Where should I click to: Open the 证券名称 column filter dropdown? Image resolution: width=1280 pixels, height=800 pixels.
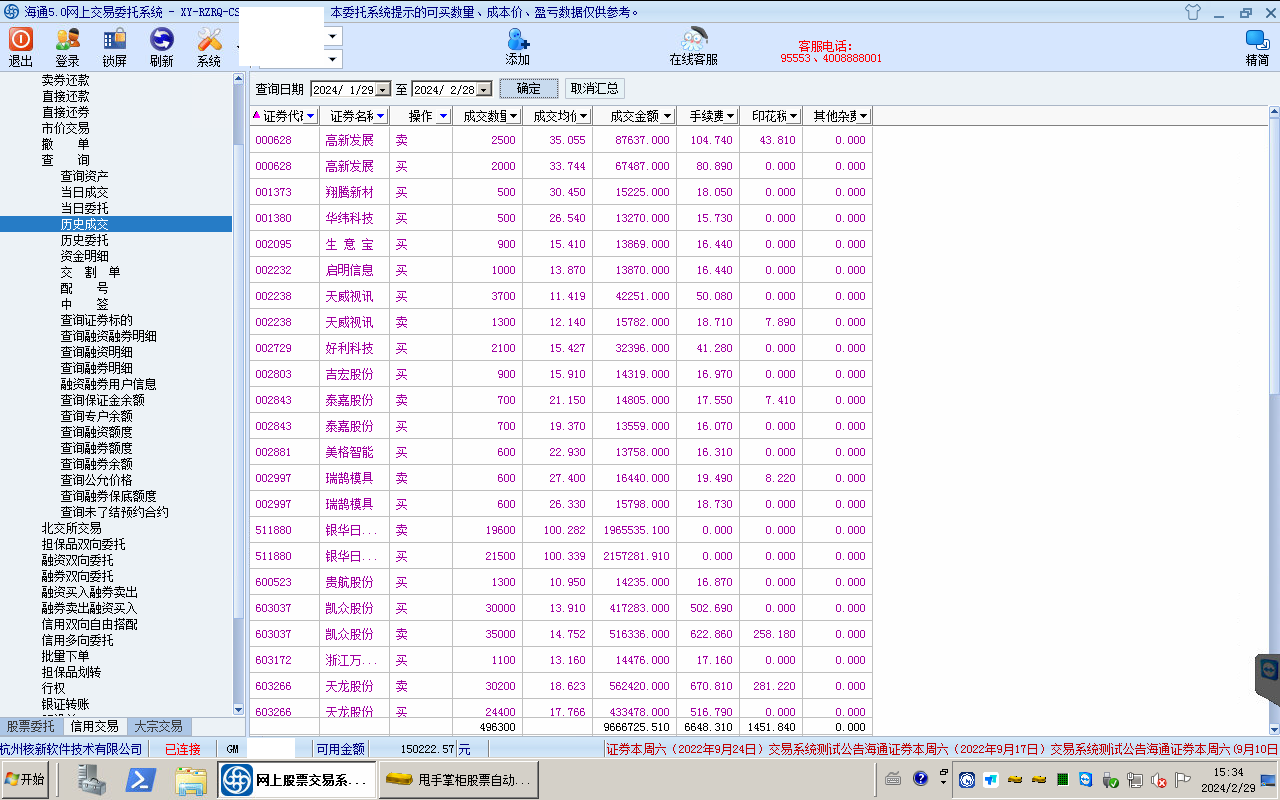pyautogui.click(x=380, y=116)
